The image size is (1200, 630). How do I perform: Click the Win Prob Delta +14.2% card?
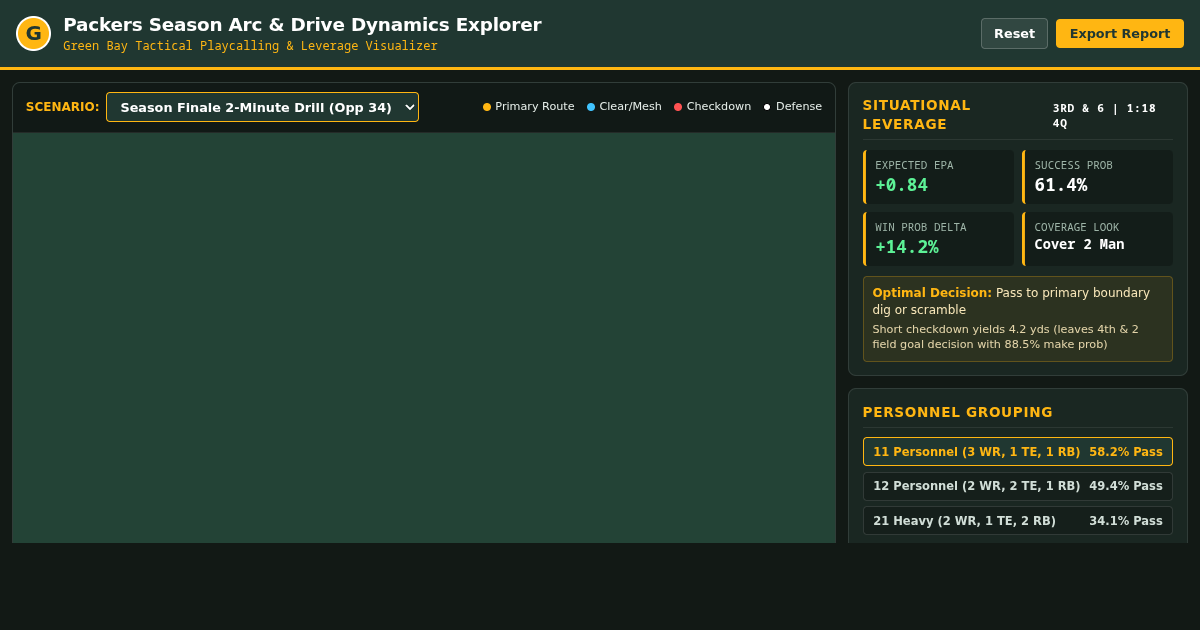coord(938,239)
